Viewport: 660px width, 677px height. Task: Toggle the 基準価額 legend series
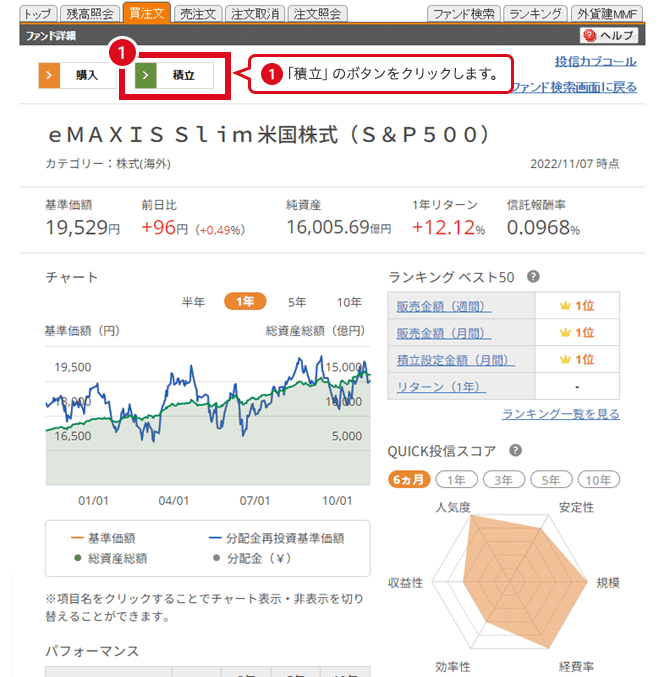(x=103, y=538)
